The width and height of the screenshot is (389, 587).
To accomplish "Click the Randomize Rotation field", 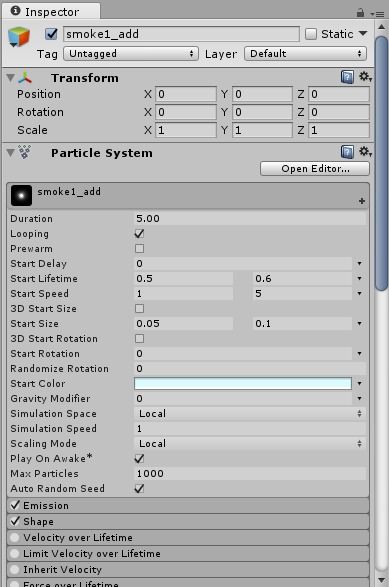I will pyautogui.click(x=250, y=368).
